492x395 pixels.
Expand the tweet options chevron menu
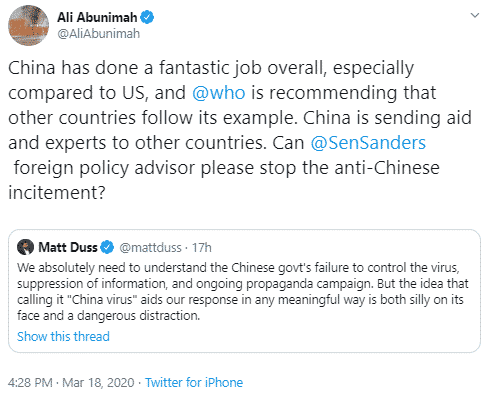click(474, 15)
